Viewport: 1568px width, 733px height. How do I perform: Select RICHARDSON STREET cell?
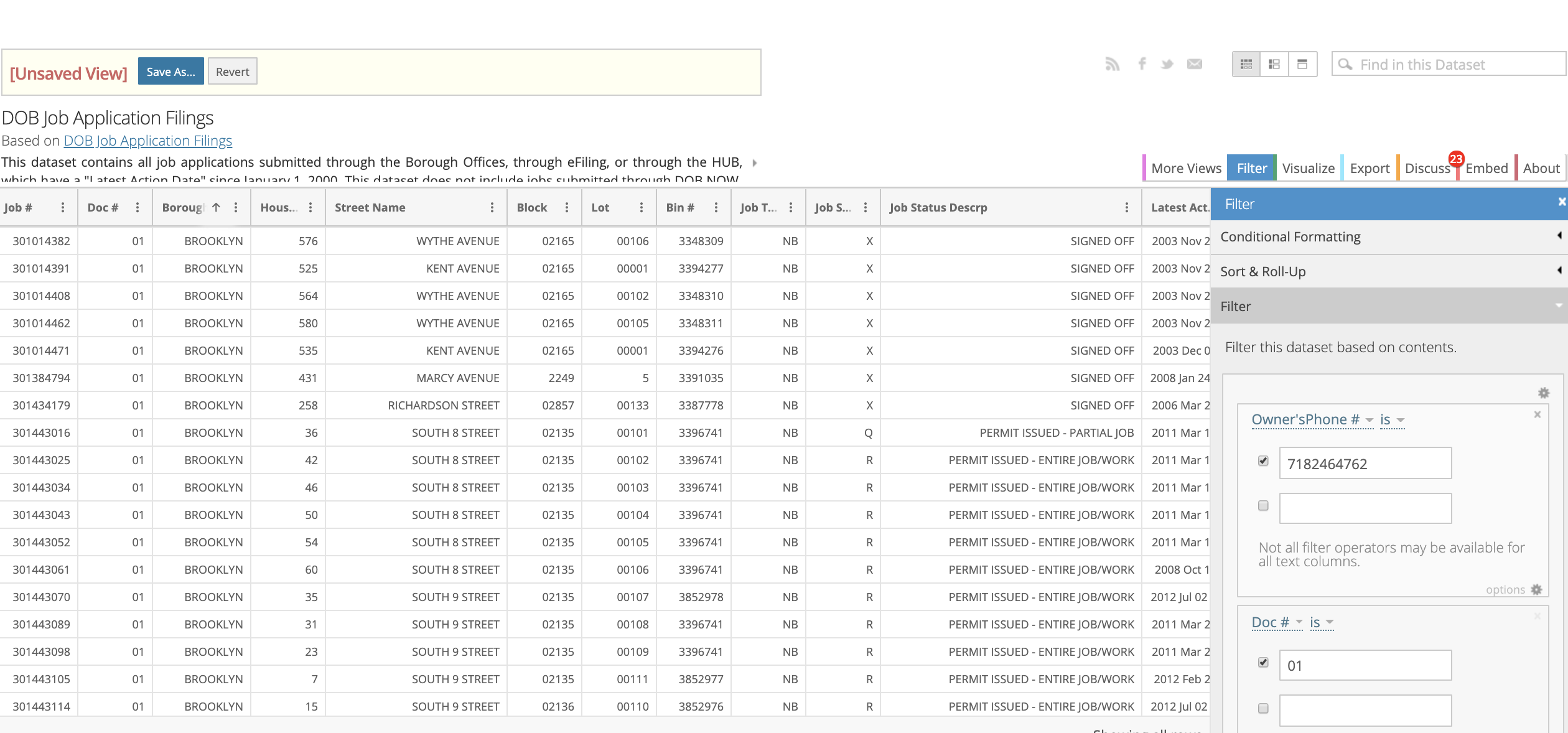(x=416, y=405)
